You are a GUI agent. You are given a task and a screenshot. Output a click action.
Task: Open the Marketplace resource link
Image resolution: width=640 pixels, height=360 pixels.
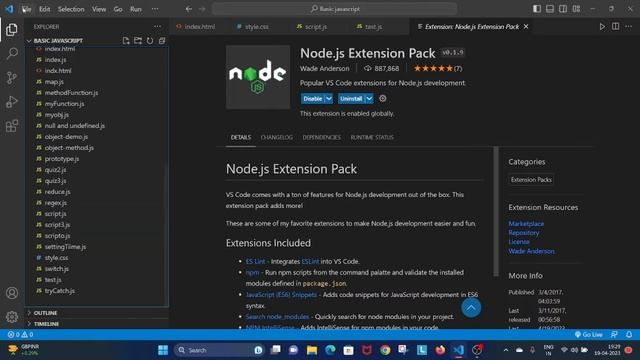coord(526,224)
